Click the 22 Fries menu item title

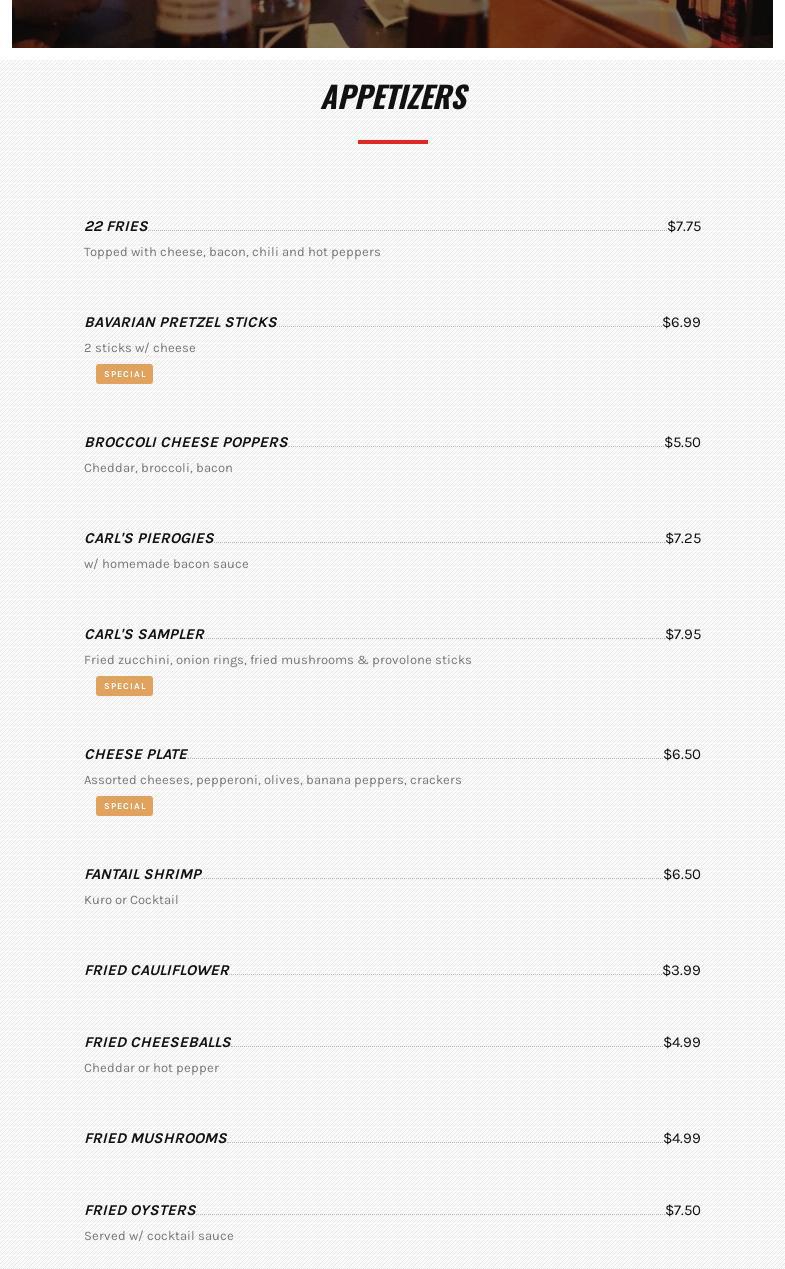click(116, 226)
